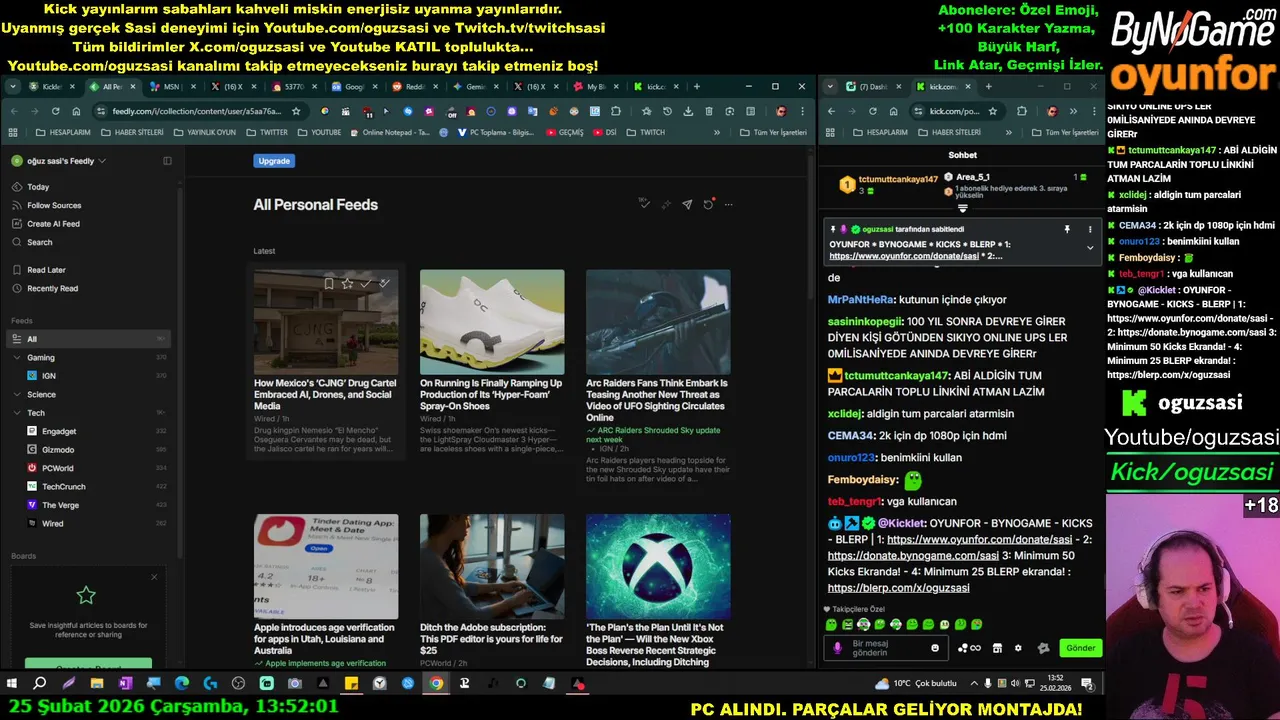Click the Gönder send button
The width and height of the screenshot is (1280, 720).
click(1080, 648)
